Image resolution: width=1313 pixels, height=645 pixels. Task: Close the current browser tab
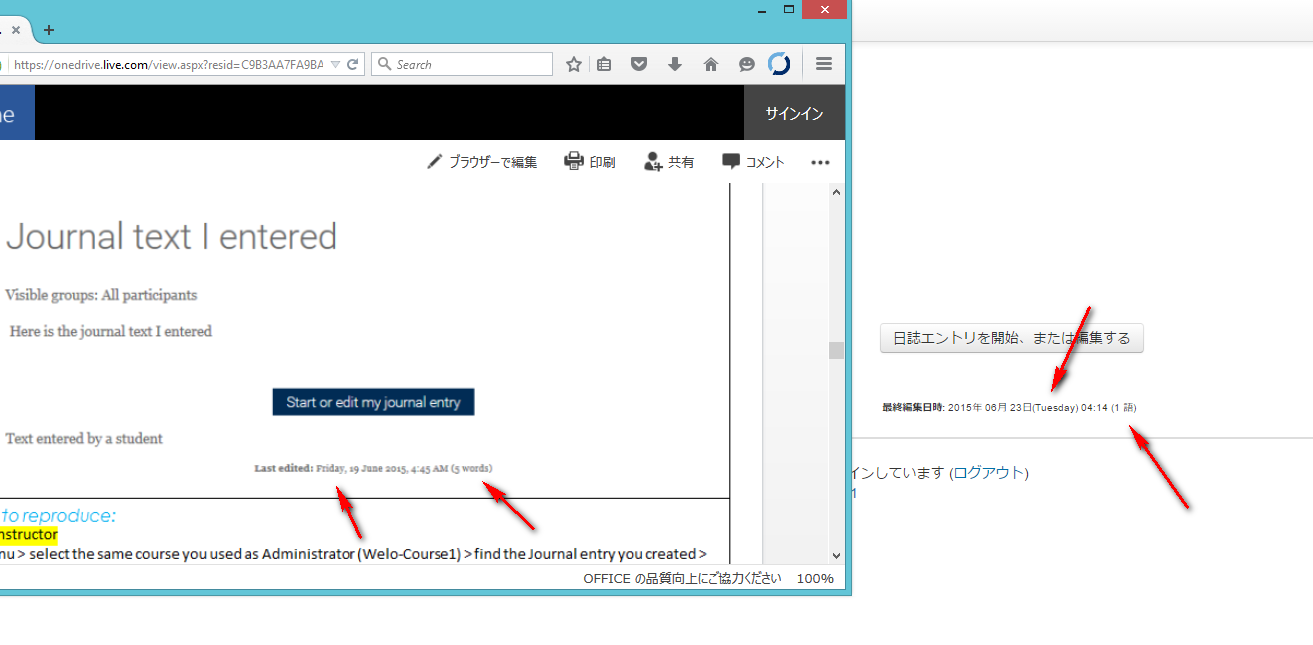pyautogui.click(x=16, y=30)
